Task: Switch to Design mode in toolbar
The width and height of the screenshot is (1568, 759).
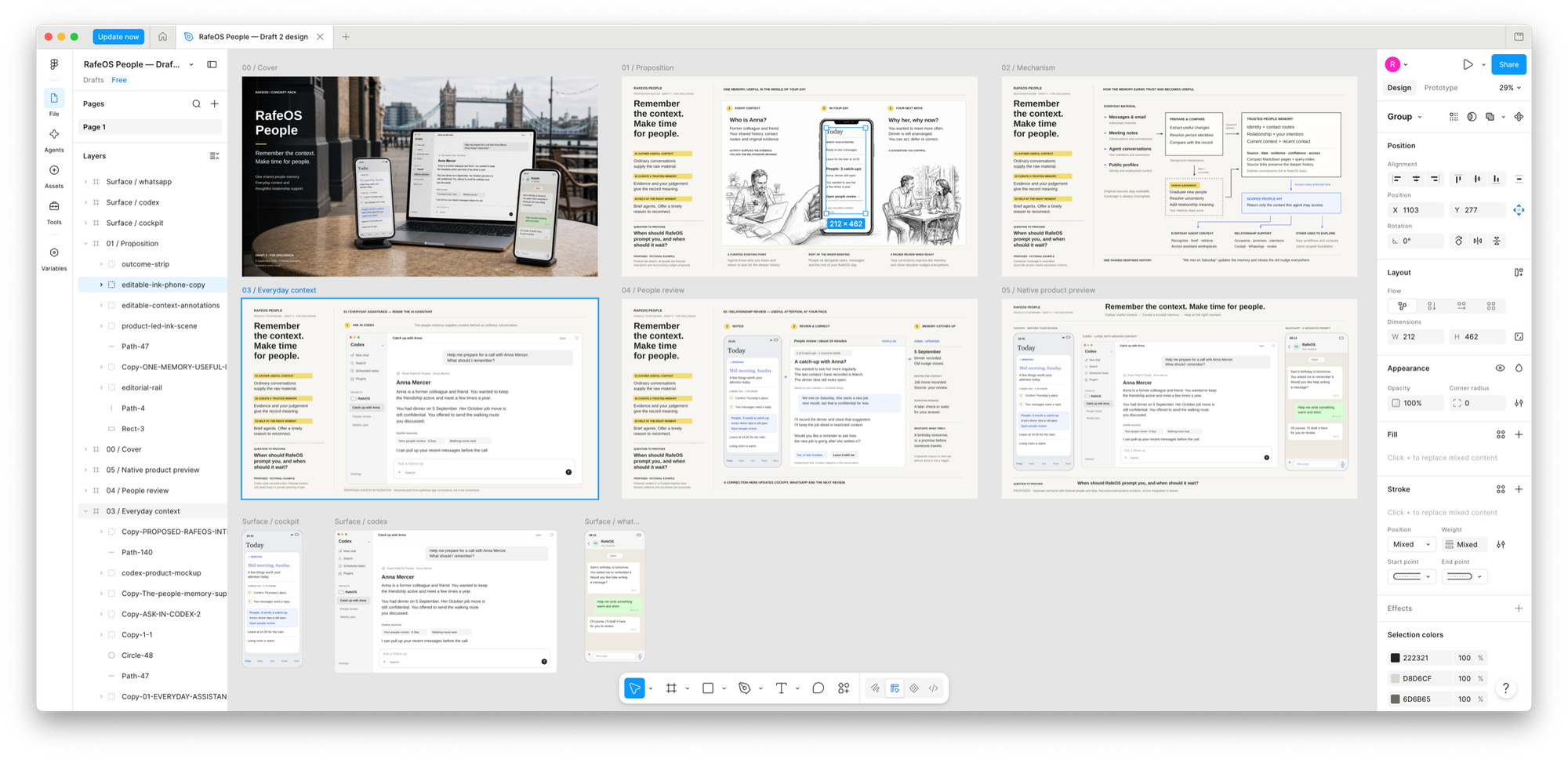Action: pyautogui.click(x=895, y=688)
